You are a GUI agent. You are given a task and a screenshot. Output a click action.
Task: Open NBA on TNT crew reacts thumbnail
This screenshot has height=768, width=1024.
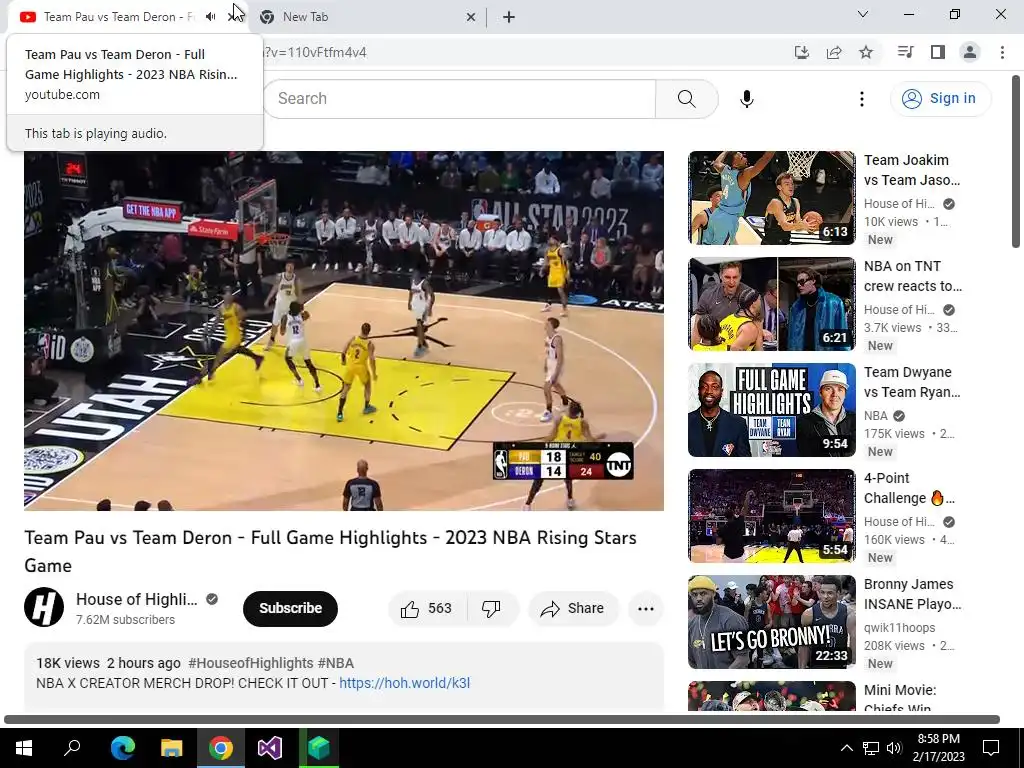pos(771,304)
